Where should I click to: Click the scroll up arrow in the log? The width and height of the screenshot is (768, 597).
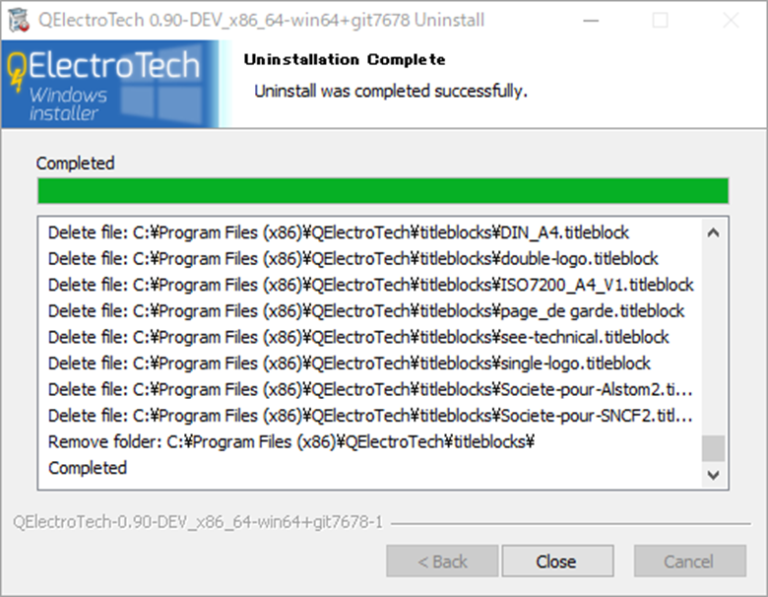point(713,233)
